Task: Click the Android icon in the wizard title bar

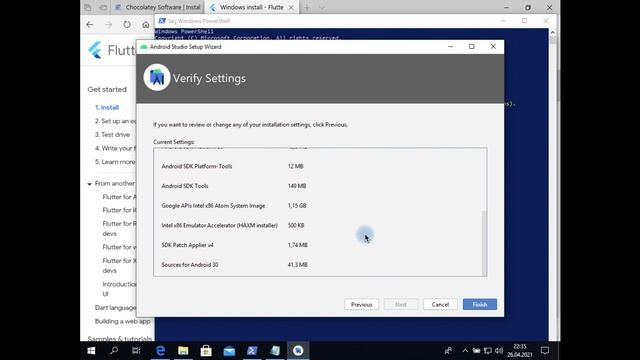Action: pos(144,47)
